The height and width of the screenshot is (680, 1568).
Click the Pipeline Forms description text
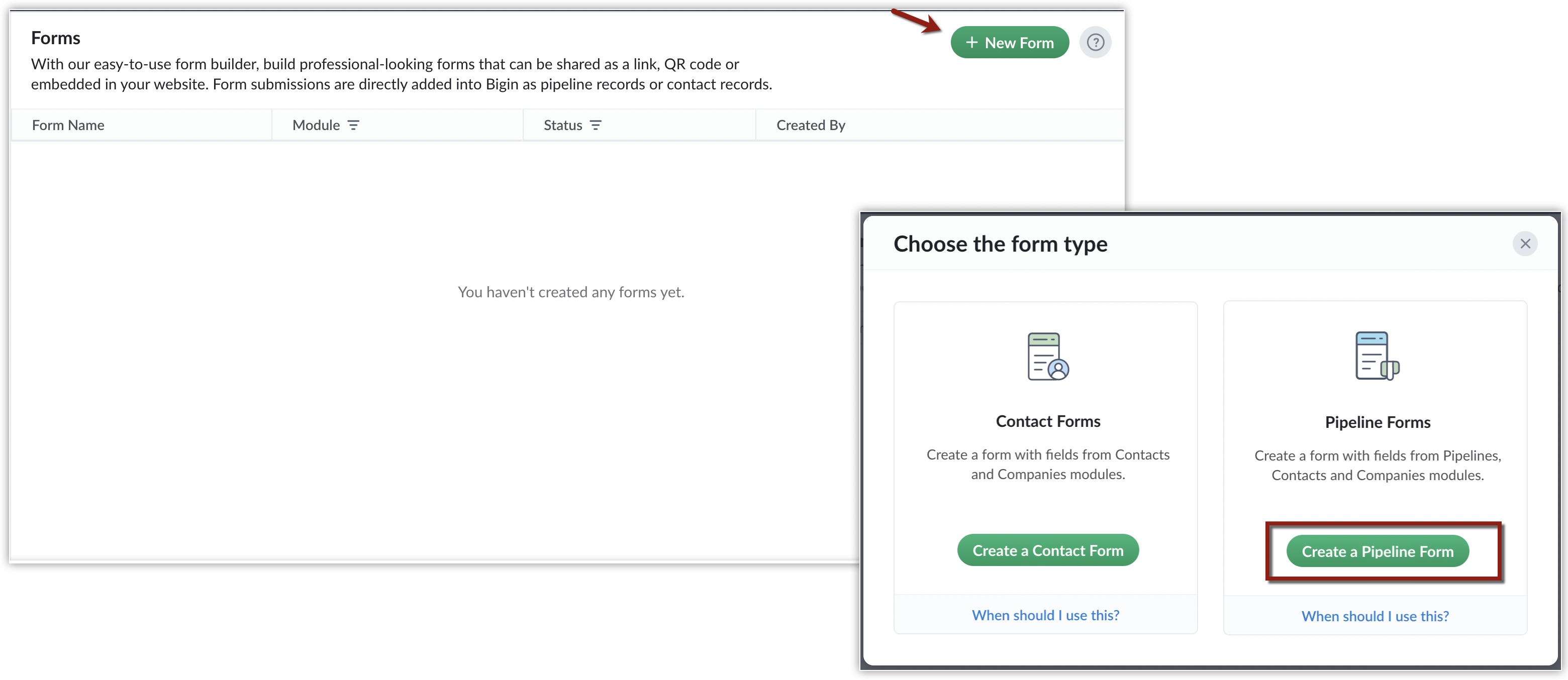pyautogui.click(x=1378, y=466)
